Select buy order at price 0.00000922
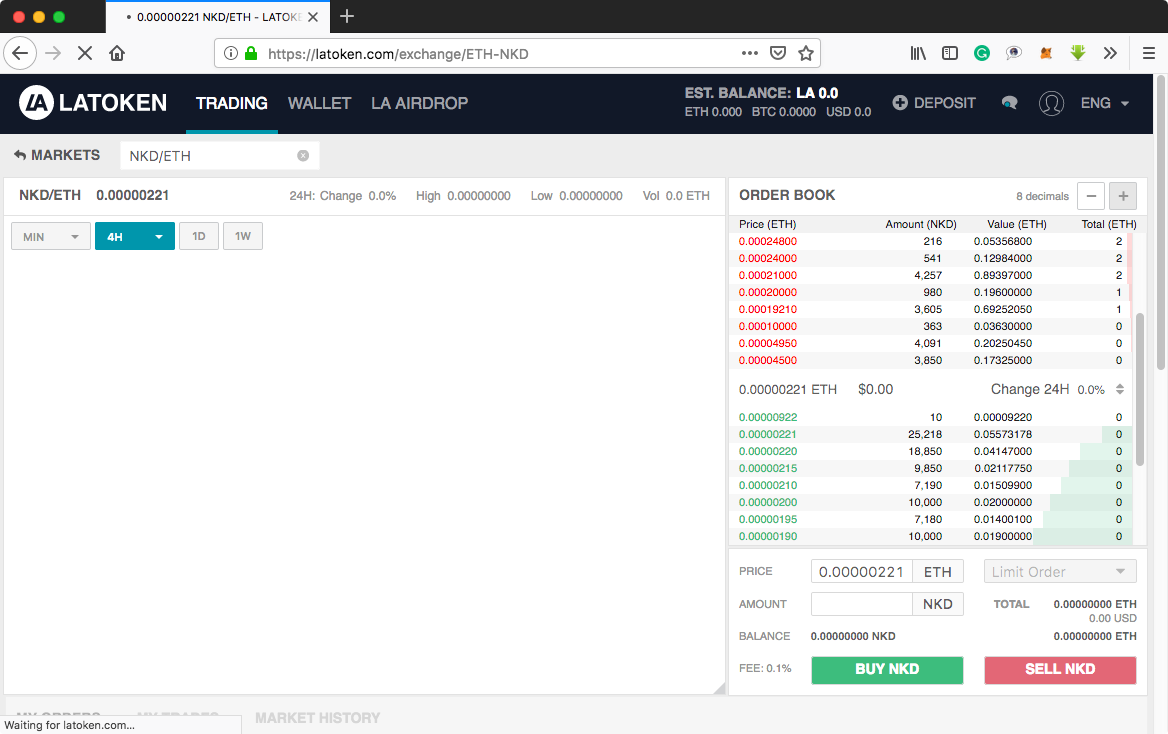Screen dimensions: 1168x734 click(x=931, y=417)
